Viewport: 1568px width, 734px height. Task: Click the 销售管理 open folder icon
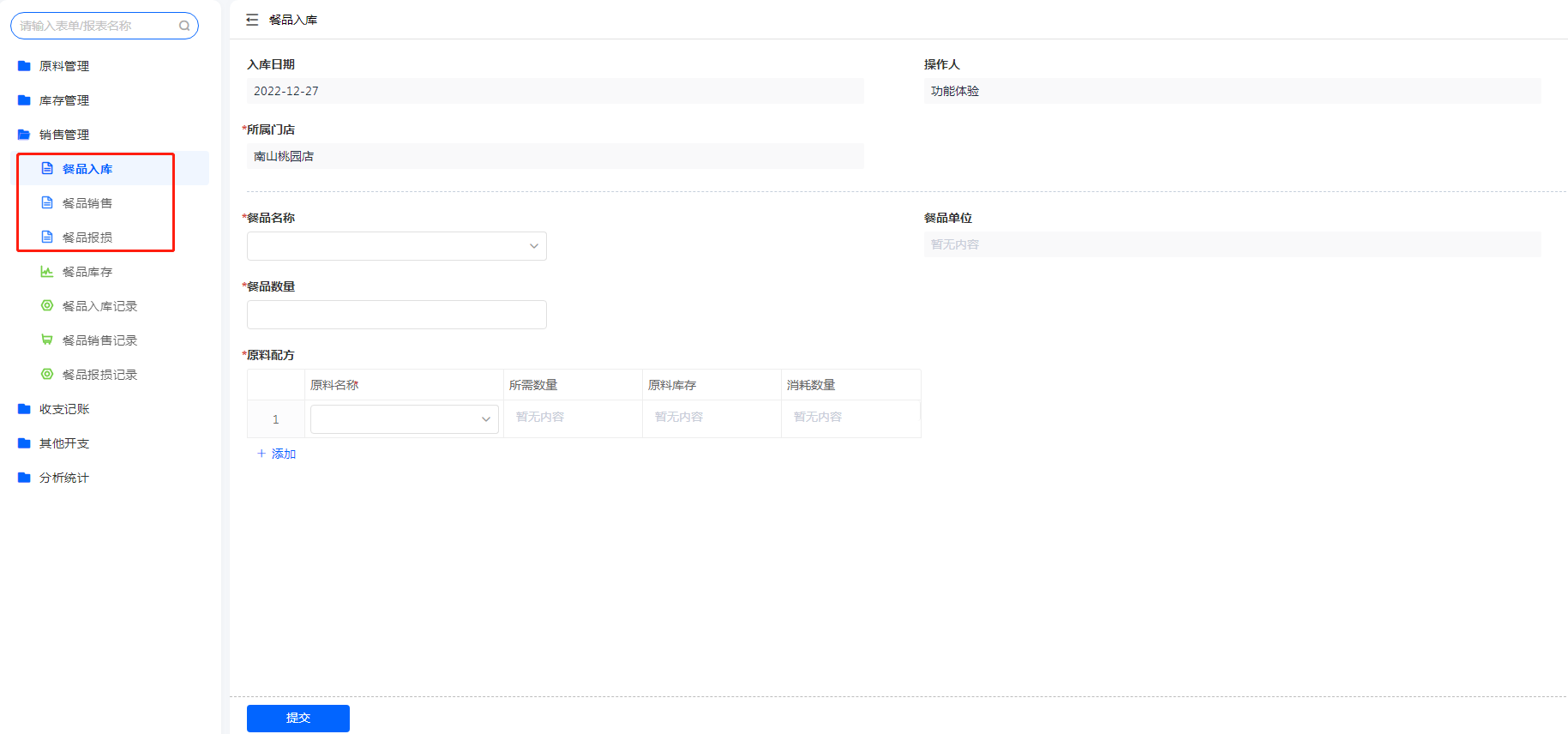(x=24, y=135)
